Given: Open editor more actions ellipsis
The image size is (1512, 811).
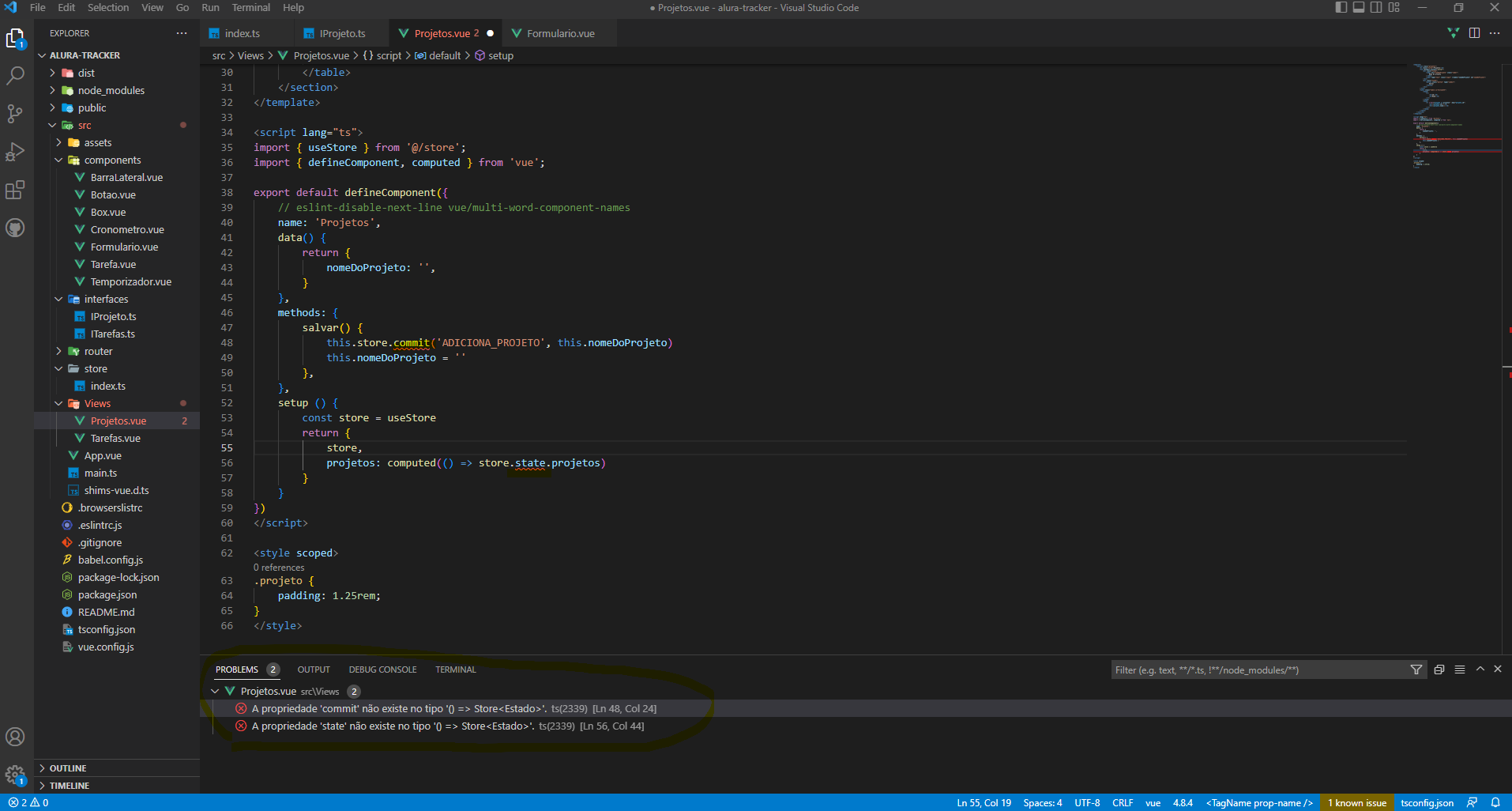Looking at the screenshot, I should pos(1495,33).
